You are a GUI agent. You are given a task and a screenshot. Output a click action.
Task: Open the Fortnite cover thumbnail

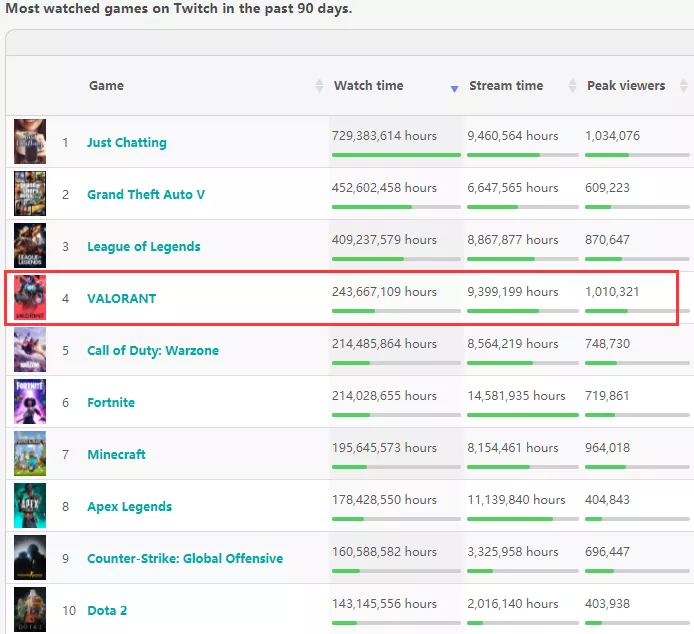(30, 402)
